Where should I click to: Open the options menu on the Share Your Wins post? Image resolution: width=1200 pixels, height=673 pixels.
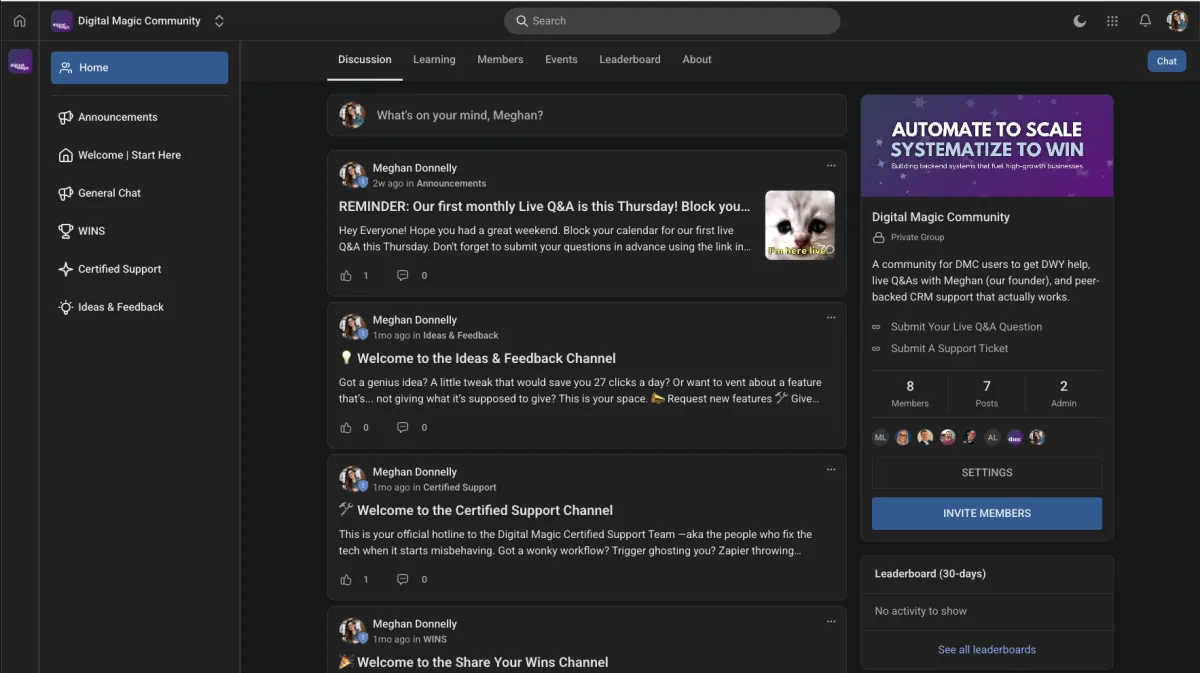(831, 622)
